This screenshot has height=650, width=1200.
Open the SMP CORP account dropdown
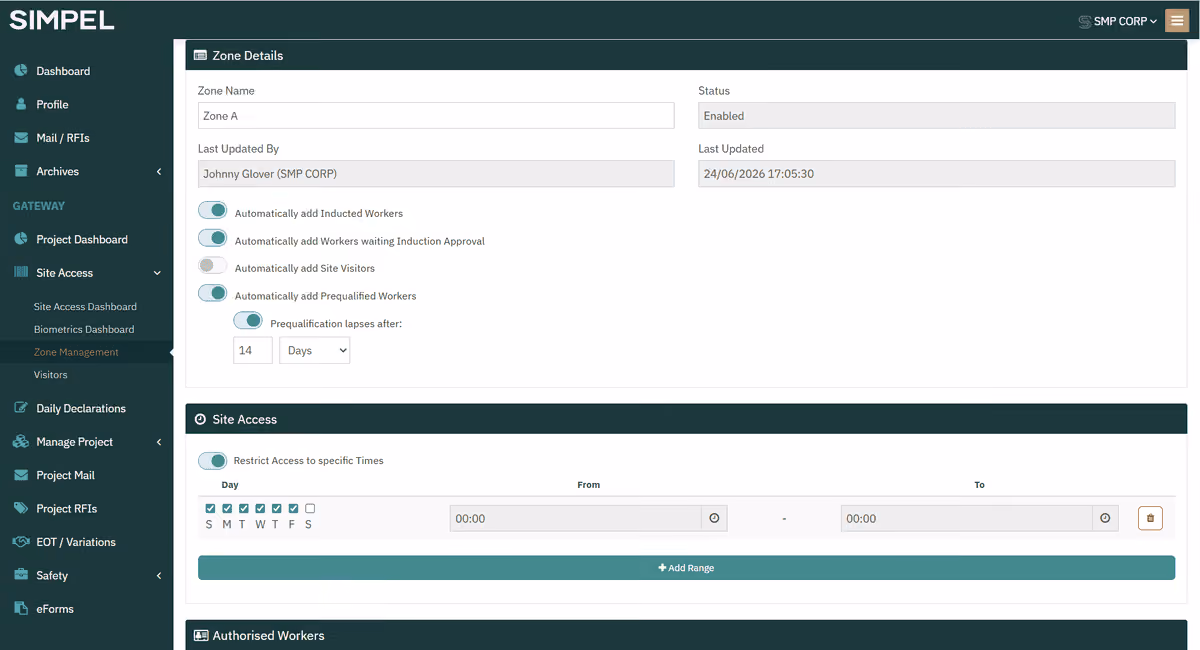[x=1125, y=21]
